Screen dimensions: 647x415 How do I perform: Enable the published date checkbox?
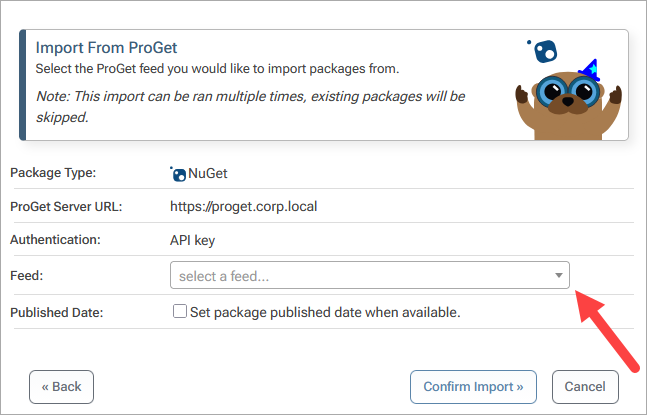pos(180,311)
